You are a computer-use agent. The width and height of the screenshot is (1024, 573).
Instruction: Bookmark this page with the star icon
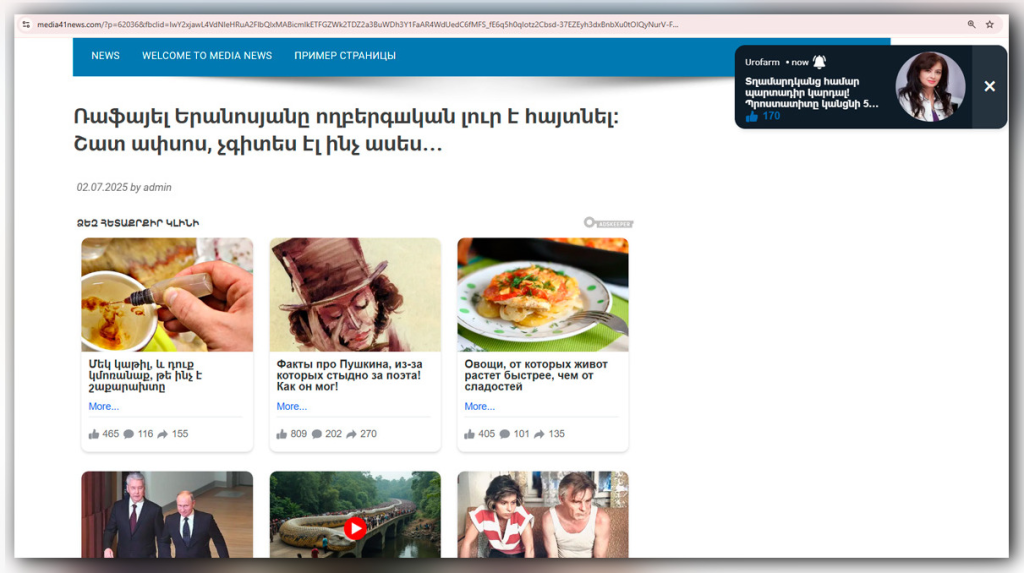click(x=989, y=24)
